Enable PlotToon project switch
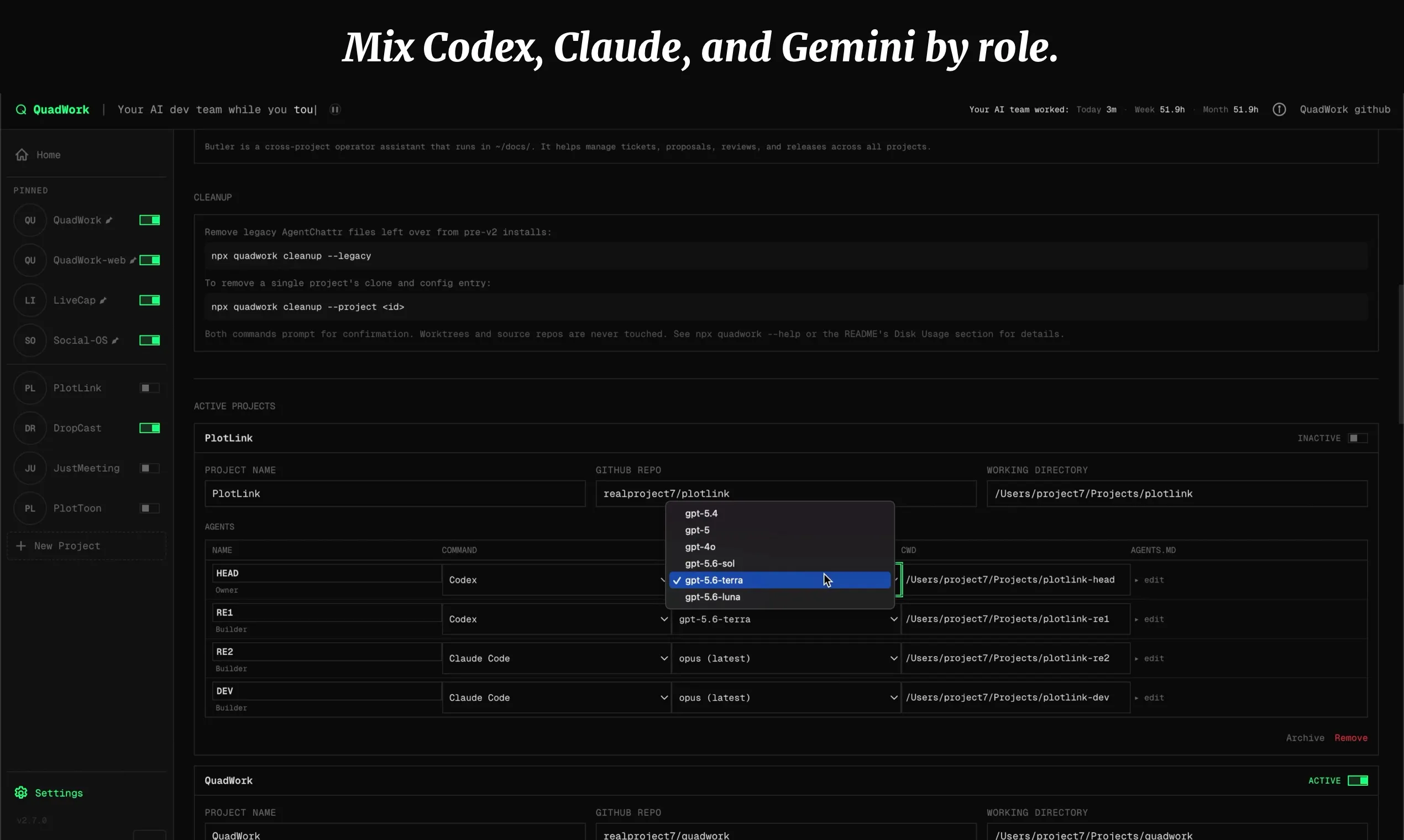Viewport: 1404px width, 840px height. point(149,508)
